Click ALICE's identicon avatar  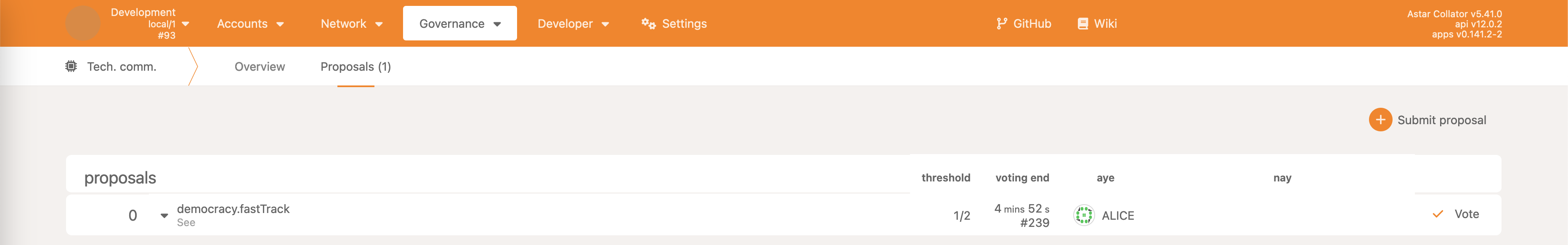tap(1084, 215)
